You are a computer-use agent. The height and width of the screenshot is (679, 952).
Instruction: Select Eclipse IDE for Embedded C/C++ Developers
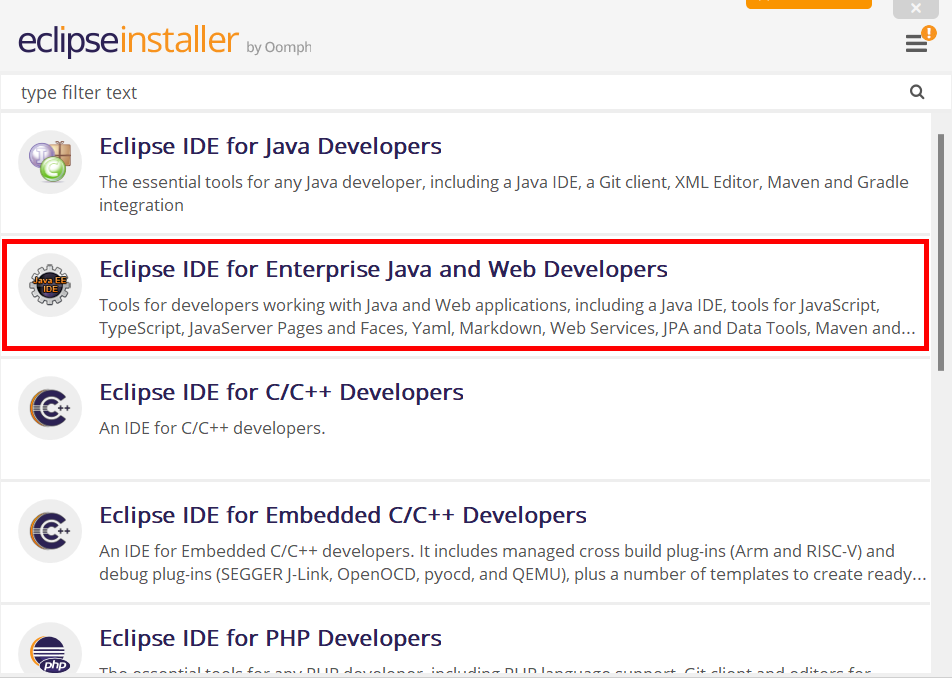[465, 542]
